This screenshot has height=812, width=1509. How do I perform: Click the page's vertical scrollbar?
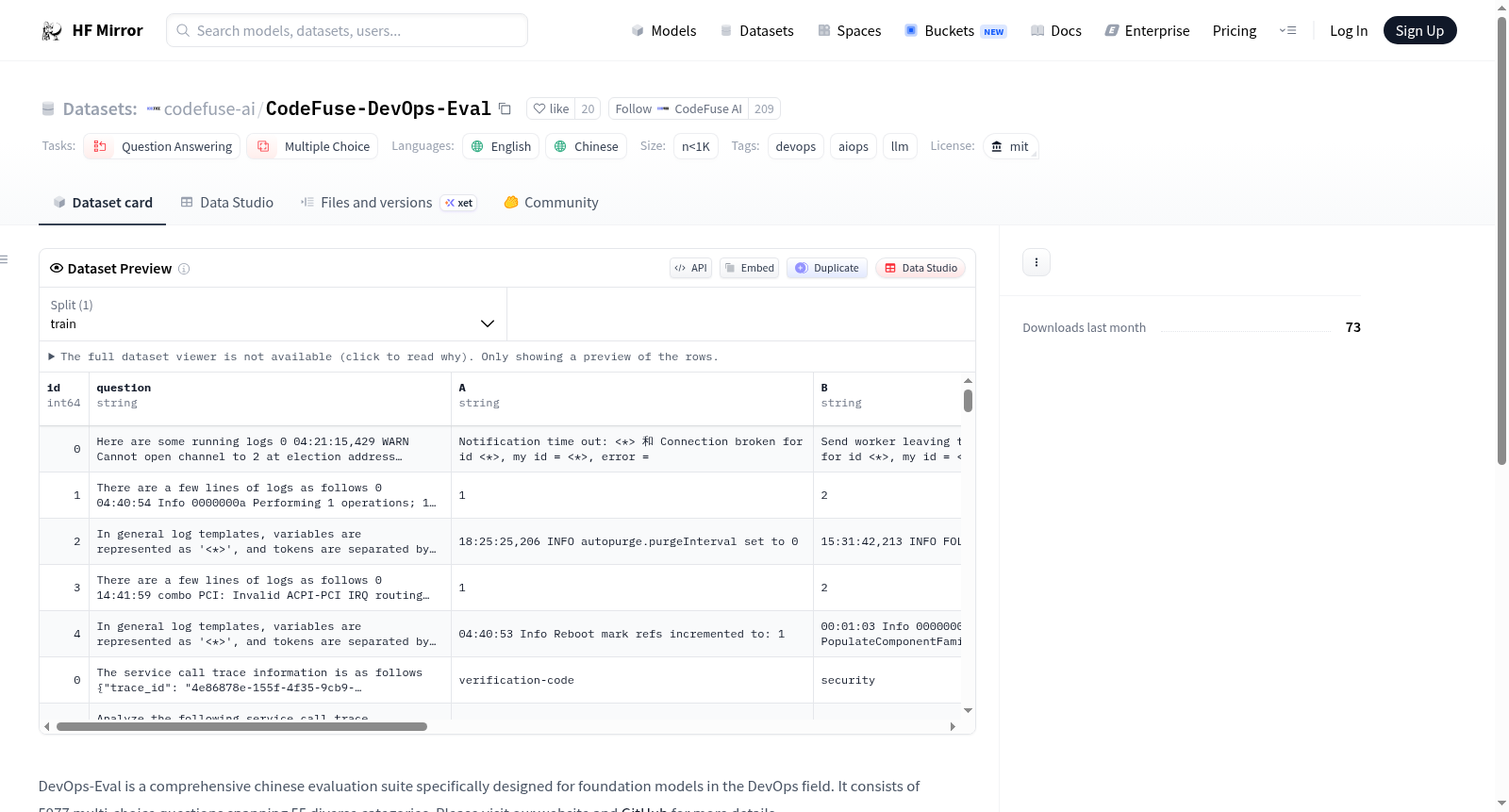[1502, 240]
